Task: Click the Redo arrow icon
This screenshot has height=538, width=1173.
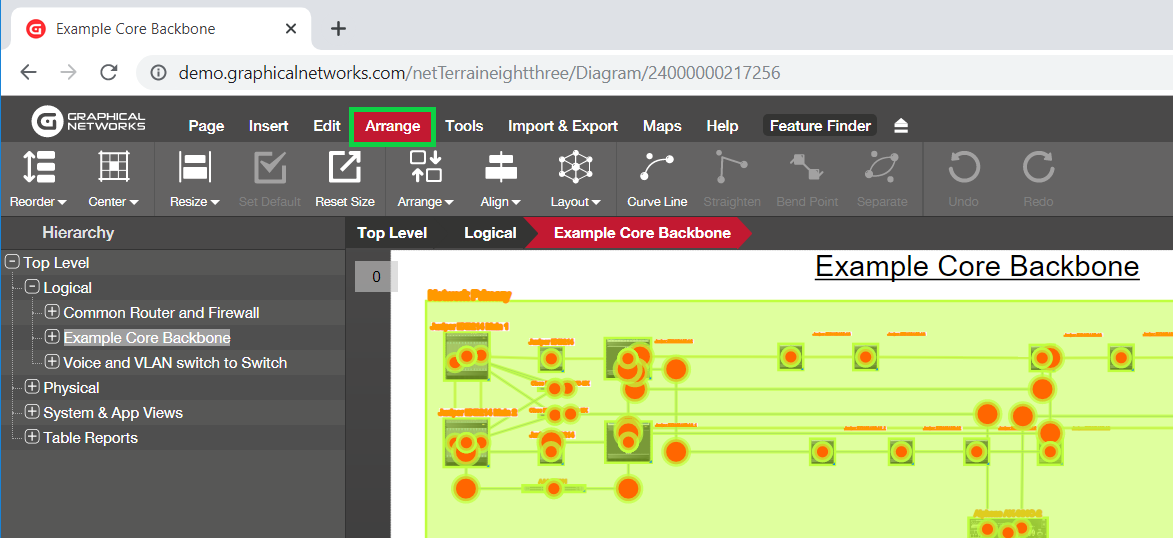Action: point(1038,167)
